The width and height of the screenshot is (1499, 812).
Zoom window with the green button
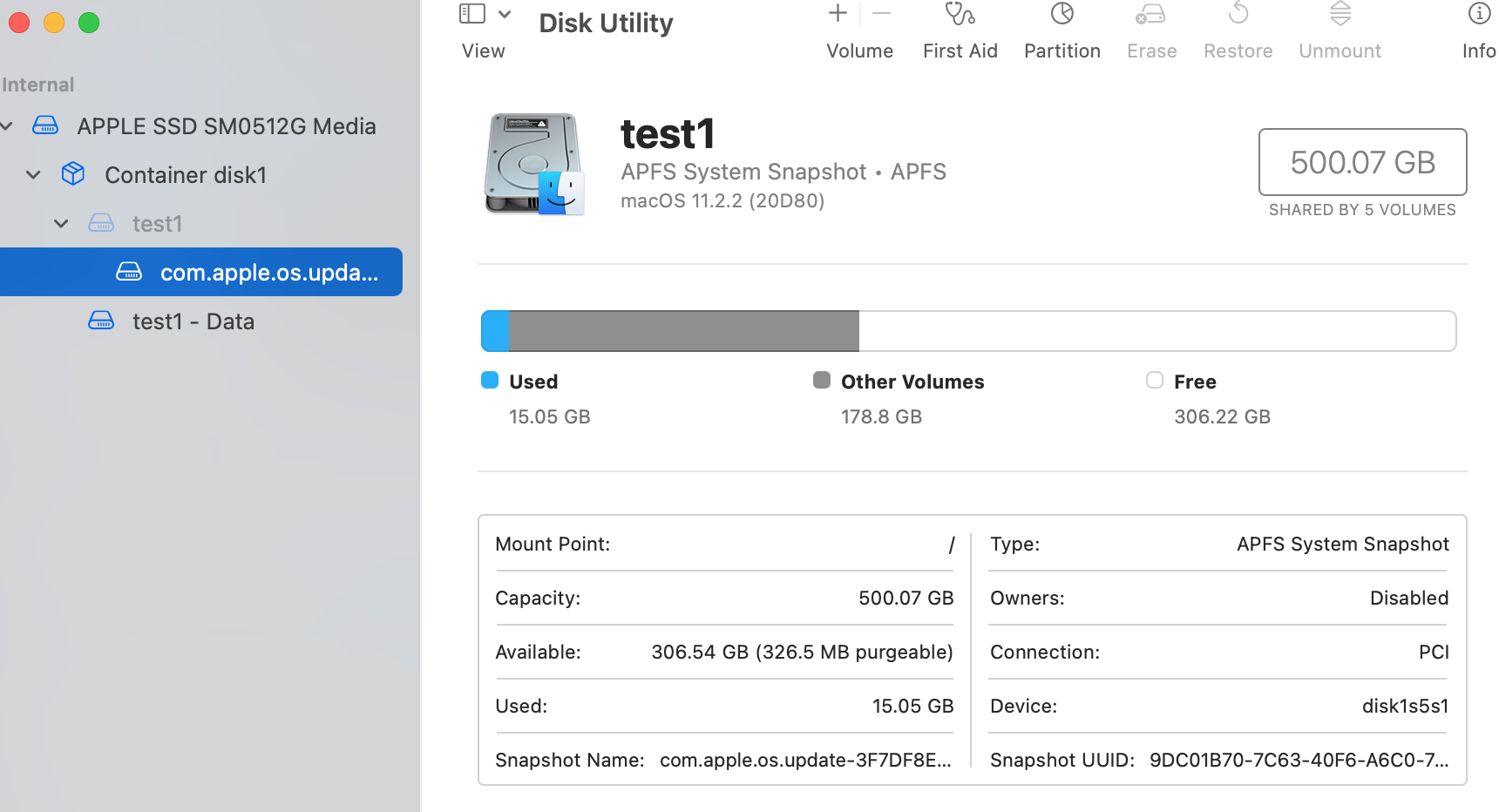point(89,23)
